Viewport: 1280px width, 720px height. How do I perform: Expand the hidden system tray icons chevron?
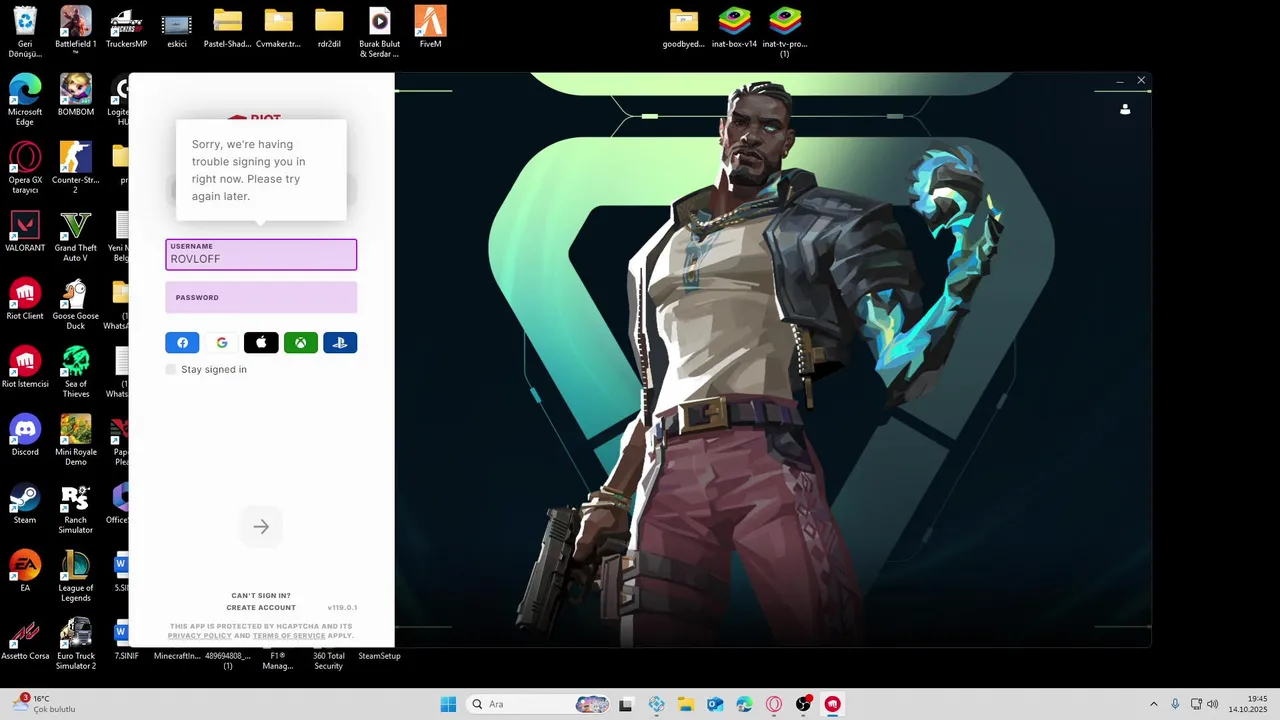(x=1153, y=704)
